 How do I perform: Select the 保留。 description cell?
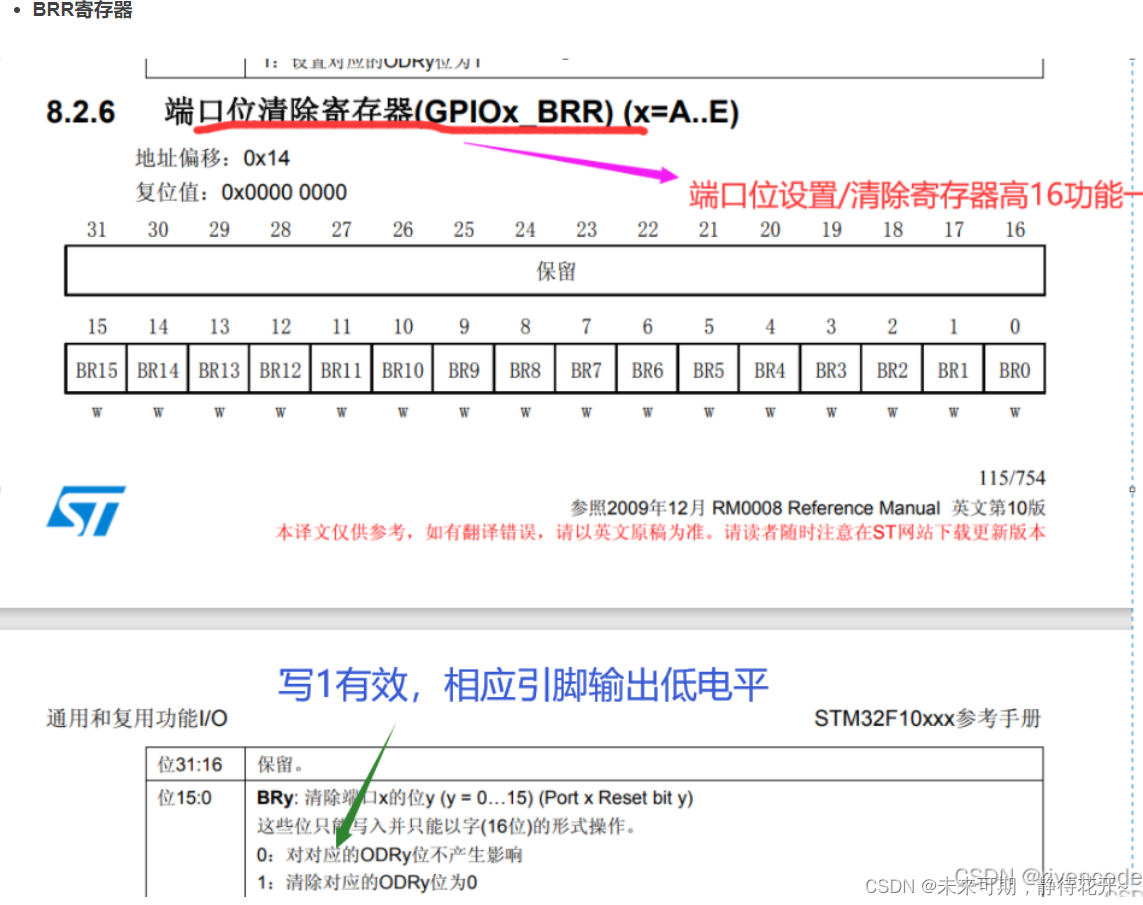(644, 764)
